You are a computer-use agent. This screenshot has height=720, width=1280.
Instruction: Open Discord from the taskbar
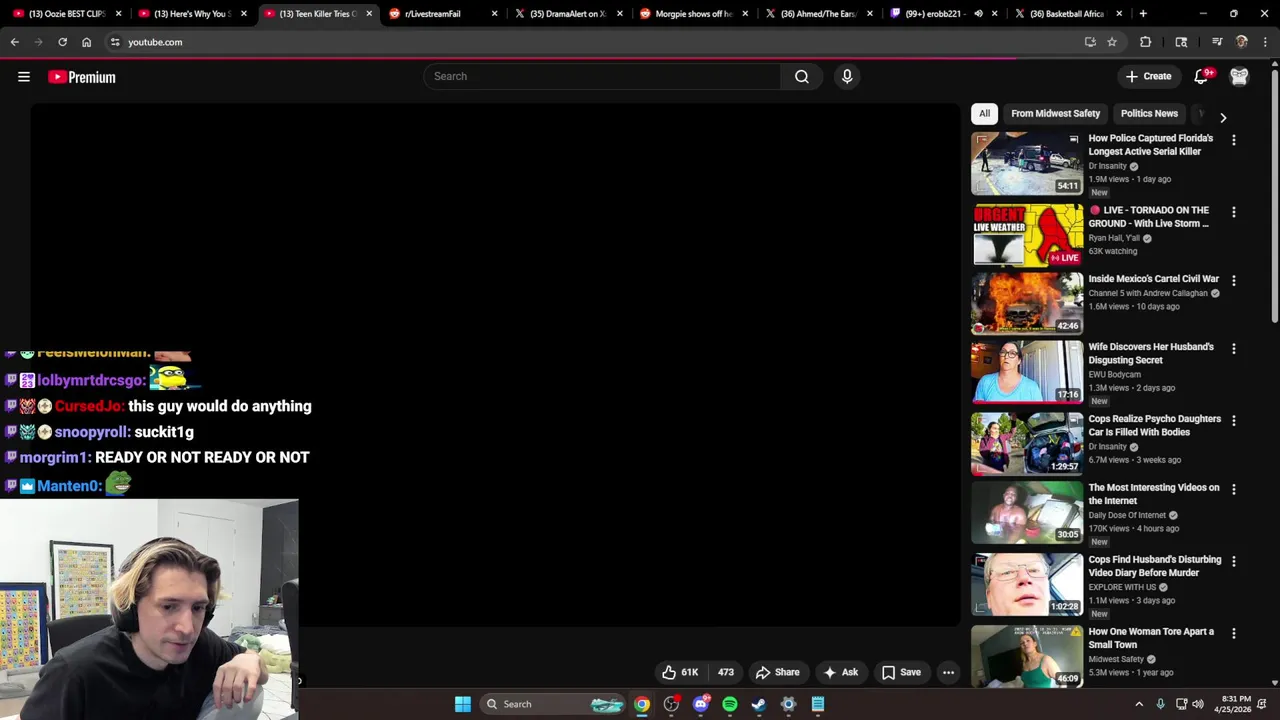coord(701,704)
